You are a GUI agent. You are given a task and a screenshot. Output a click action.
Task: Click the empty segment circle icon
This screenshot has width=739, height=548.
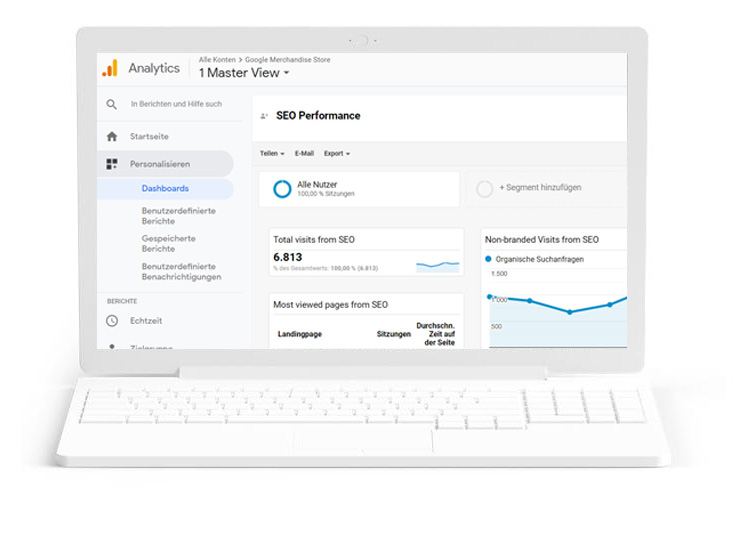click(x=484, y=189)
